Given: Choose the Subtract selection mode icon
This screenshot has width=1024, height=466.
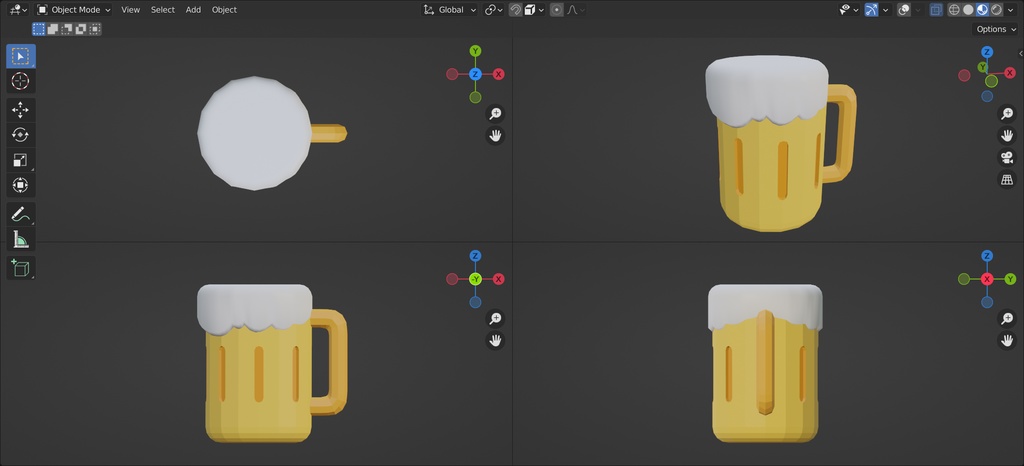Looking at the screenshot, I should (x=67, y=29).
